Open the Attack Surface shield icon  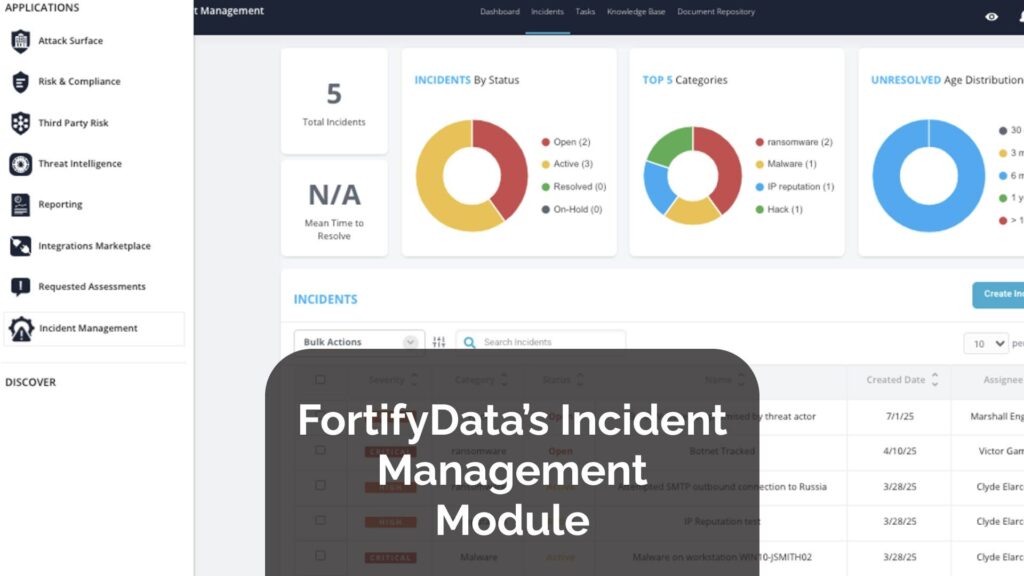tap(20, 41)
